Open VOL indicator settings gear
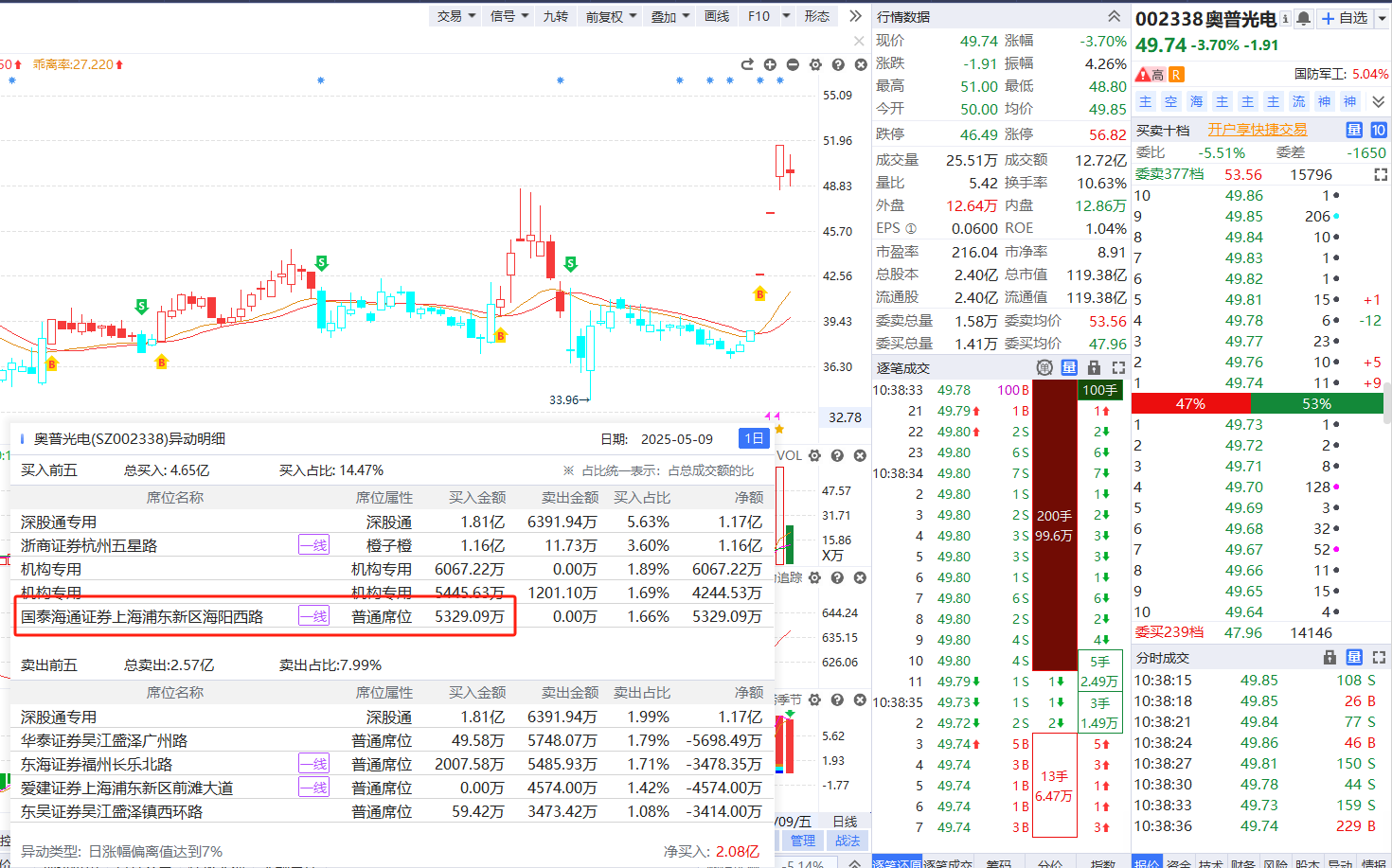The width and height of the screenshot is (1392, 868). [814, 455]
